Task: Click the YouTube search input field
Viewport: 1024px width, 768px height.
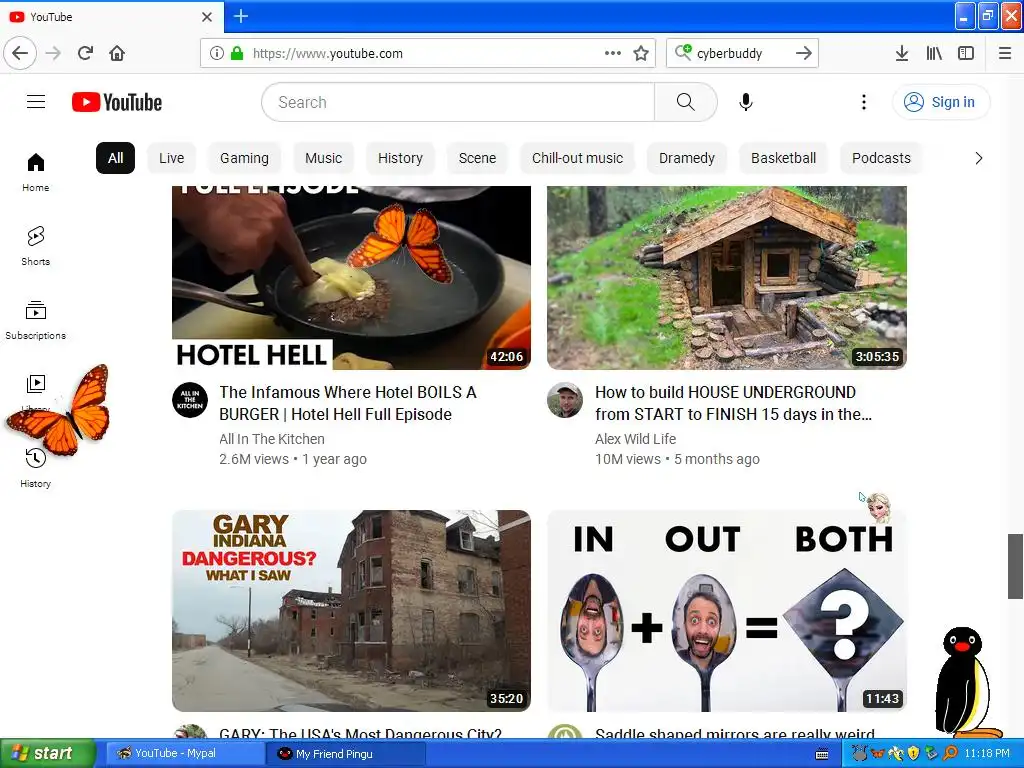Action: click(458, 102)
